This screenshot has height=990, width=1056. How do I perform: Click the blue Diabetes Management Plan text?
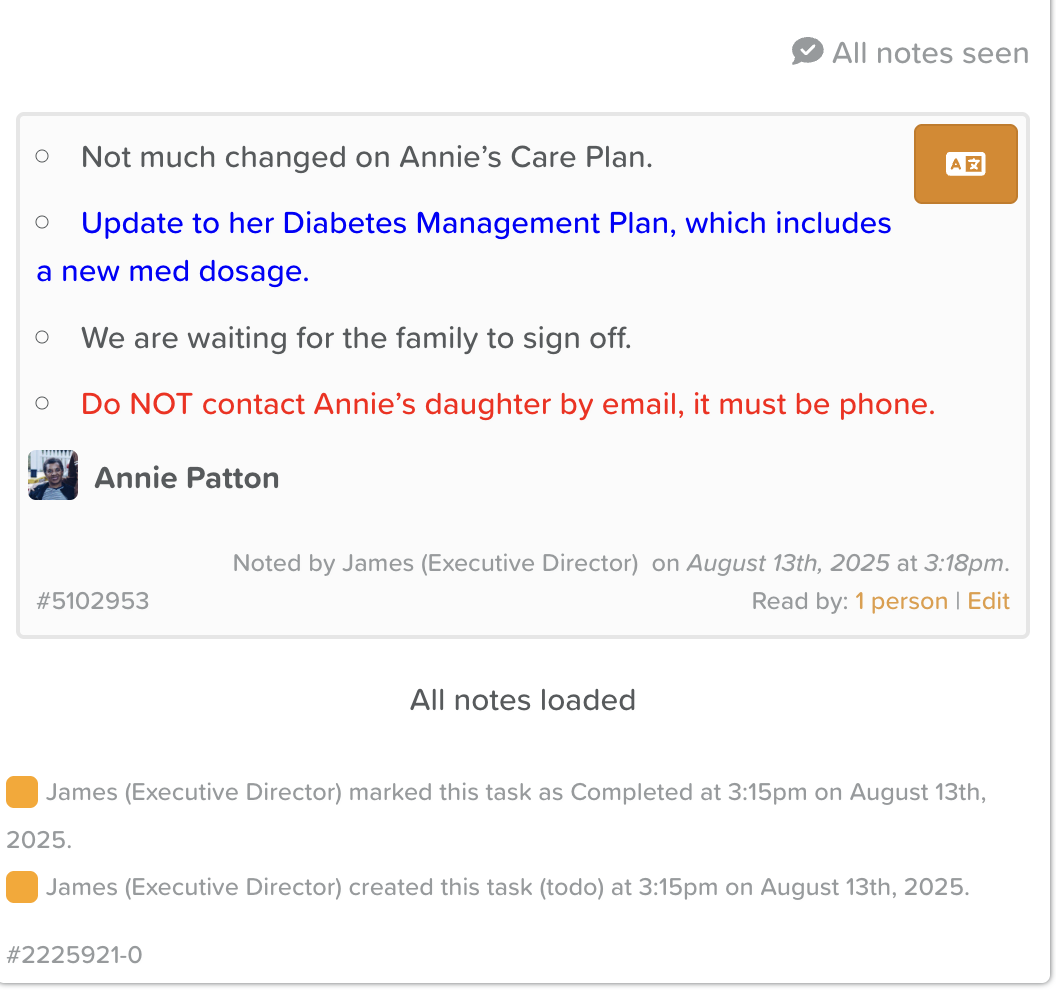point(464,246)
